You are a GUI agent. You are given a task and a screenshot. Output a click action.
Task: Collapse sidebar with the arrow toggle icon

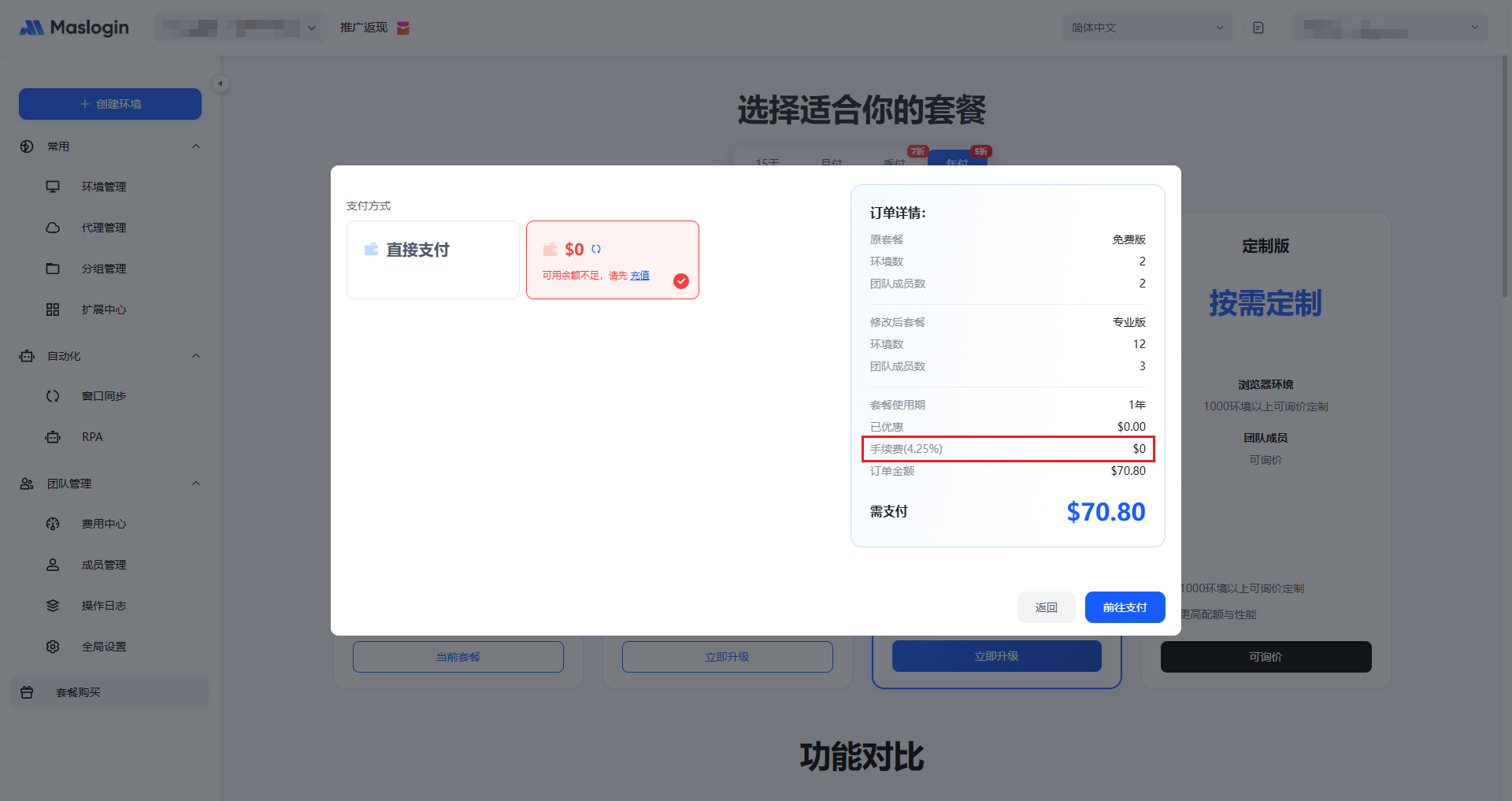(x=220, y=83)
